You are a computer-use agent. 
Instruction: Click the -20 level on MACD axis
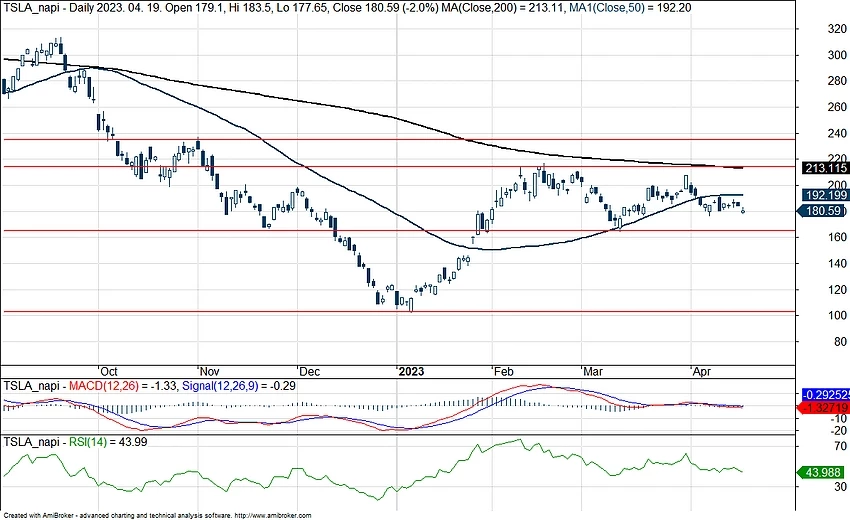(838, 431)
